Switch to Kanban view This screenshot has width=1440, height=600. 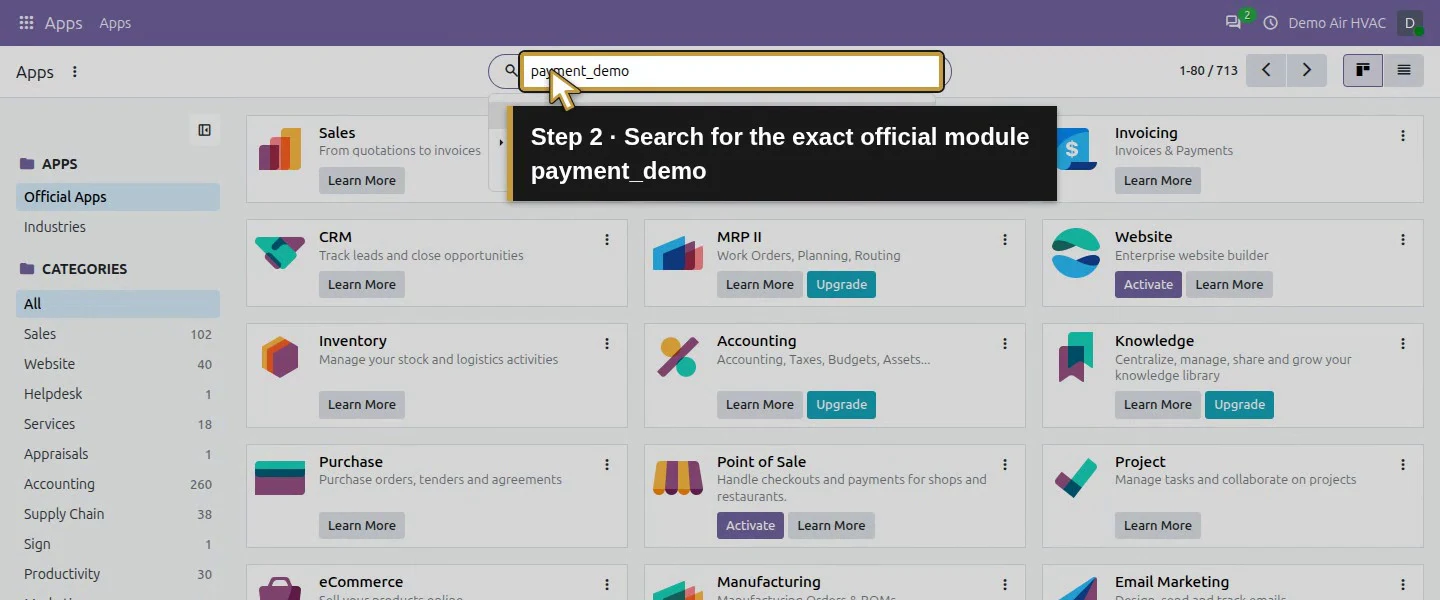[1363, 70]
